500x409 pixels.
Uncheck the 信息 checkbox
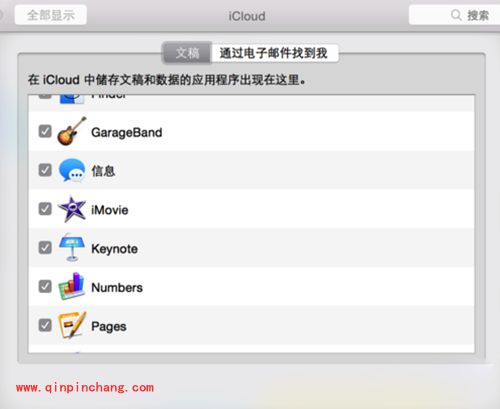45,170
